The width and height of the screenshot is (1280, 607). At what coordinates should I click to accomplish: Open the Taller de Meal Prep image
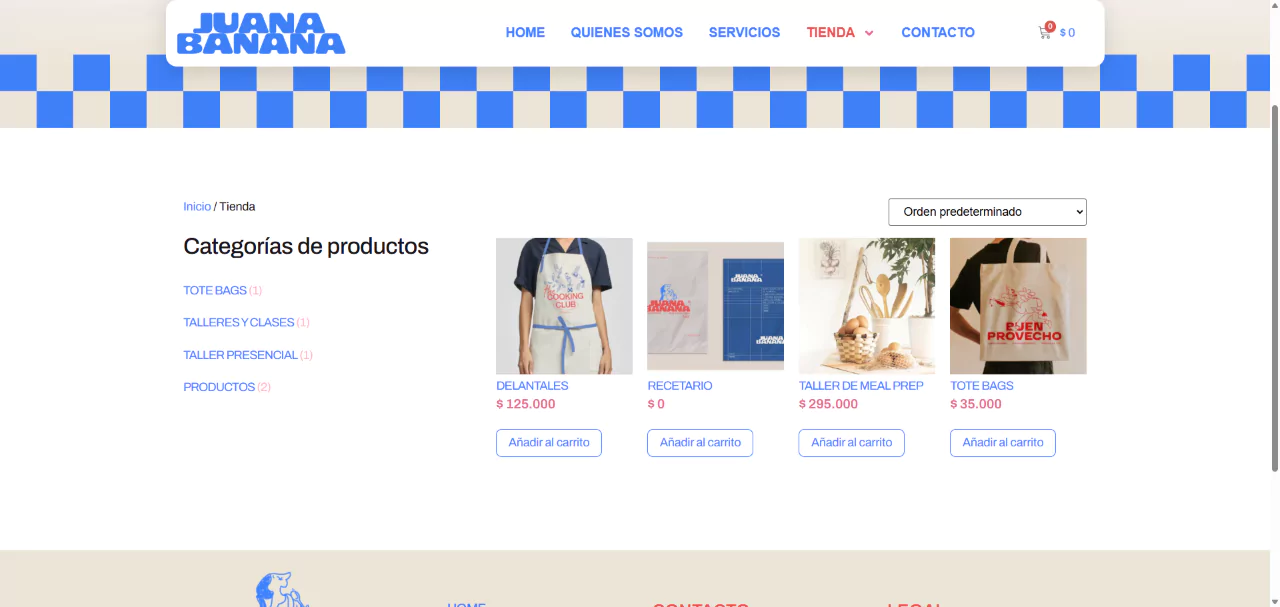867,306
